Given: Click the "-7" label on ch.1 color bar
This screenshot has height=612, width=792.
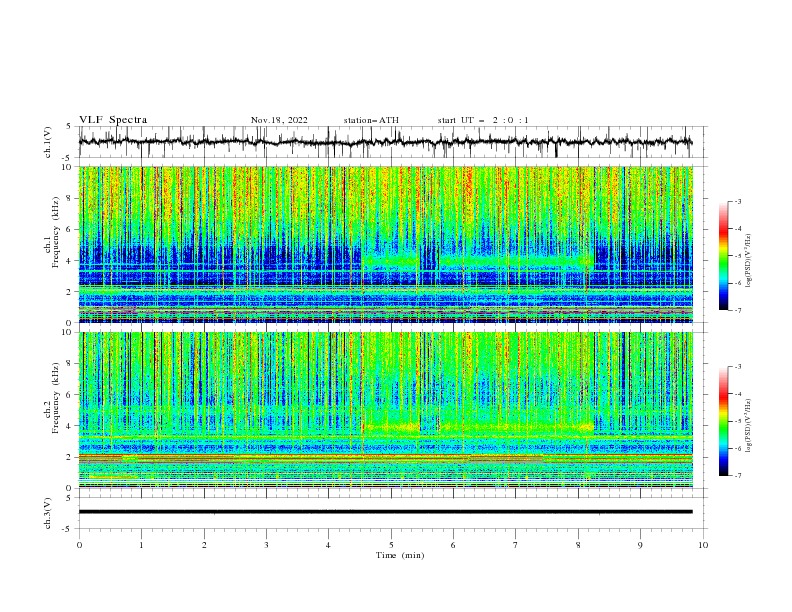Looking at the screenshot, I should (738, 310).
